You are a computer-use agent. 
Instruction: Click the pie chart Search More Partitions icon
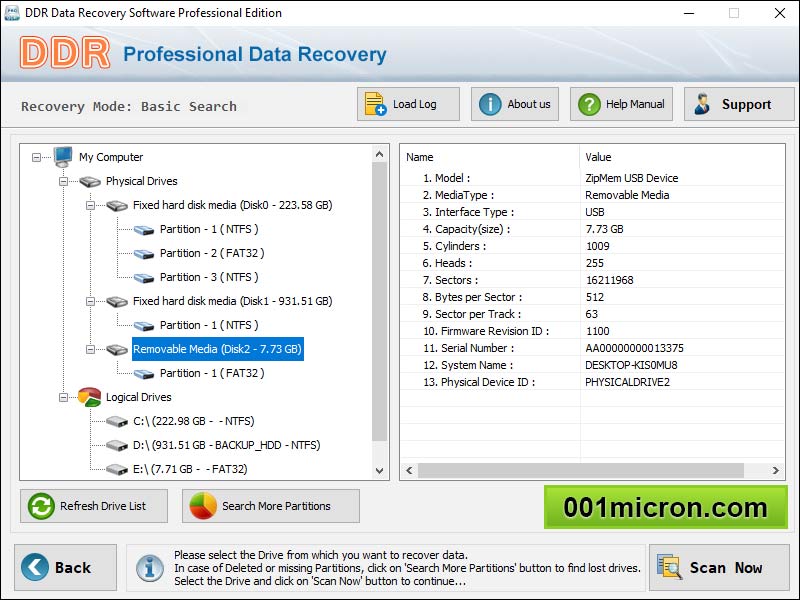(203, 506)
